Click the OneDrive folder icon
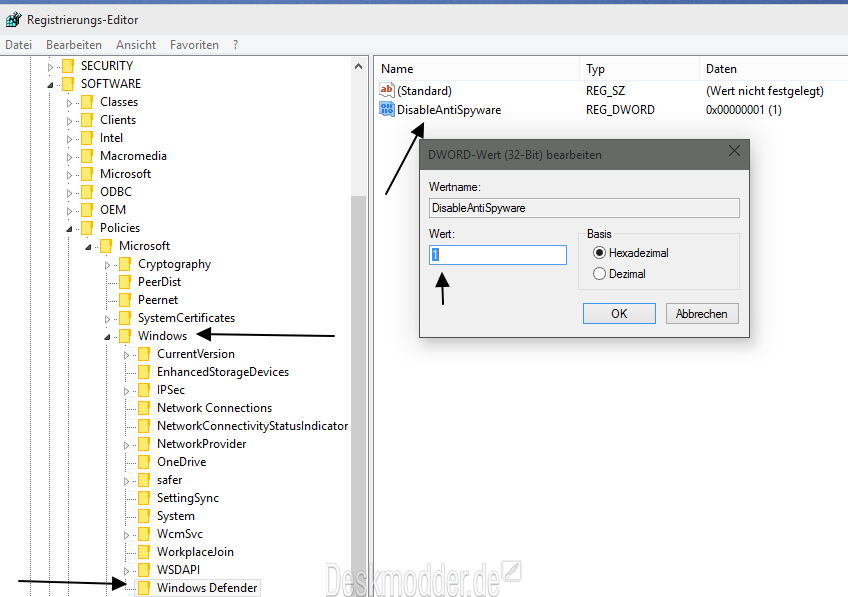The image size is (848, 597). [x=144, y=462]
